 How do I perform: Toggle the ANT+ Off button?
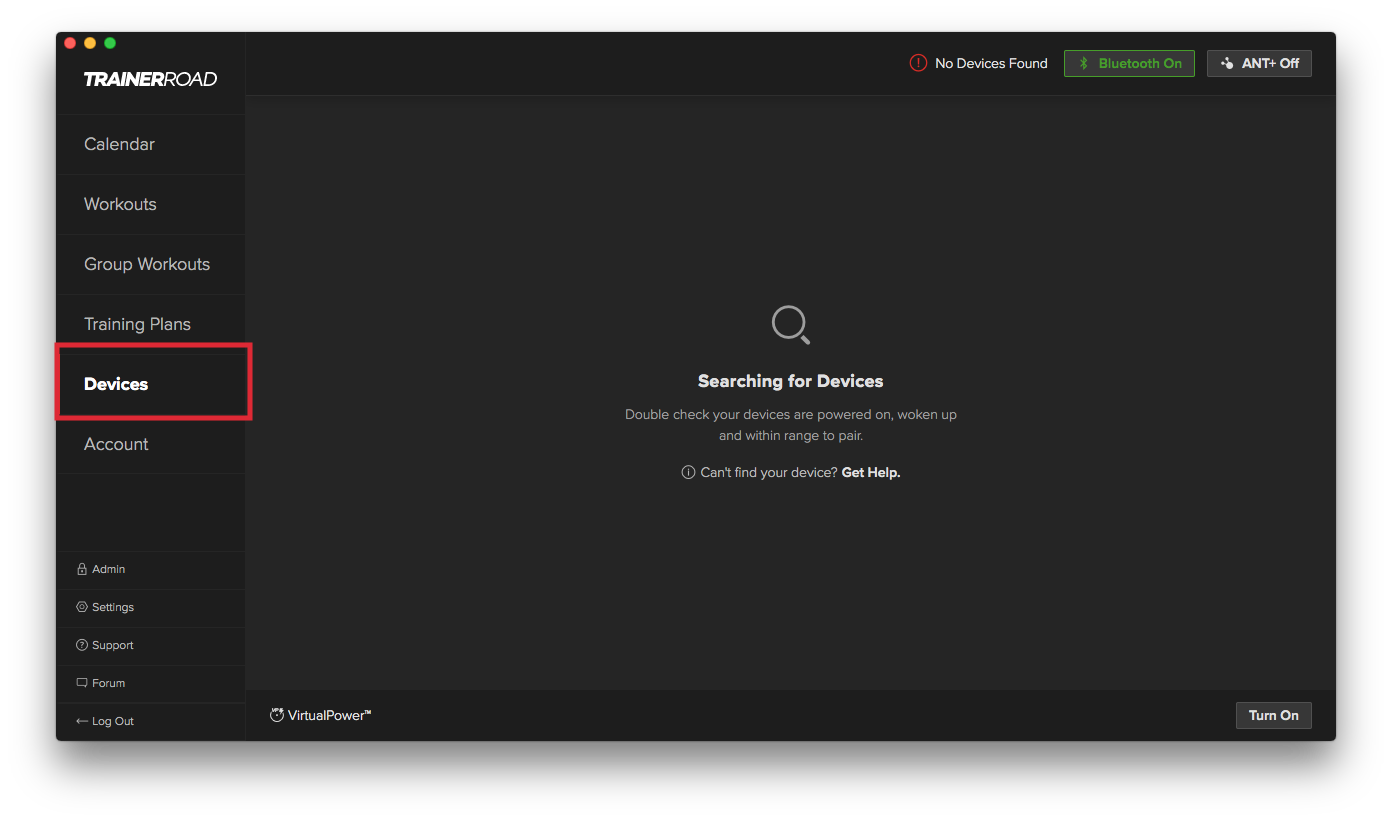[1259, 63]
